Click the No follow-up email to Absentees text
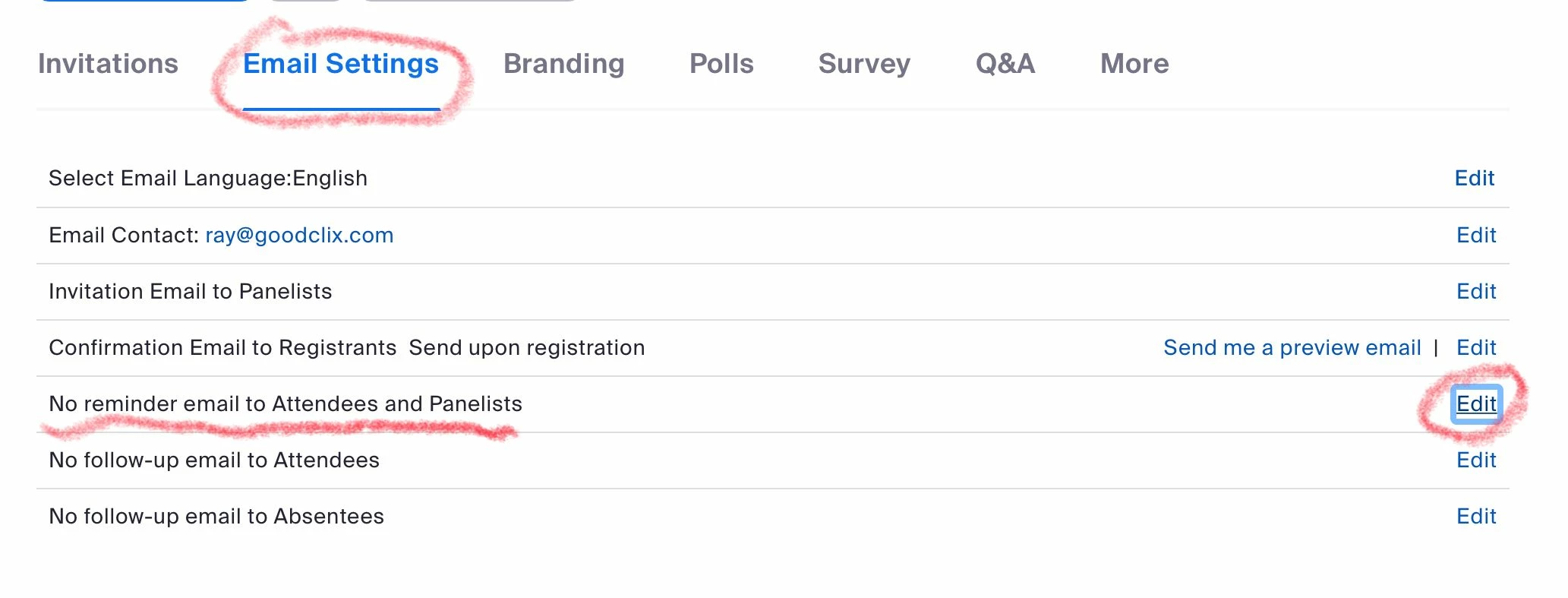The image size is (1568, 598). pyautogui.click(x=216, y=516)
